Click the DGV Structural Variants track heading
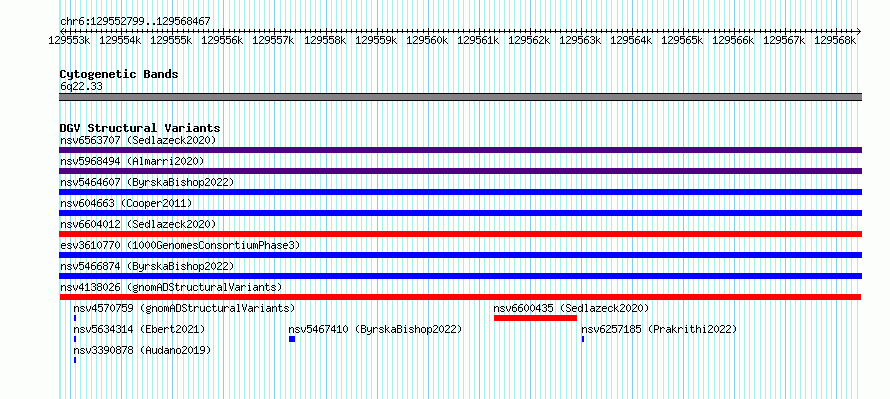This screenshot has height=399, width=890. (140, 128)
